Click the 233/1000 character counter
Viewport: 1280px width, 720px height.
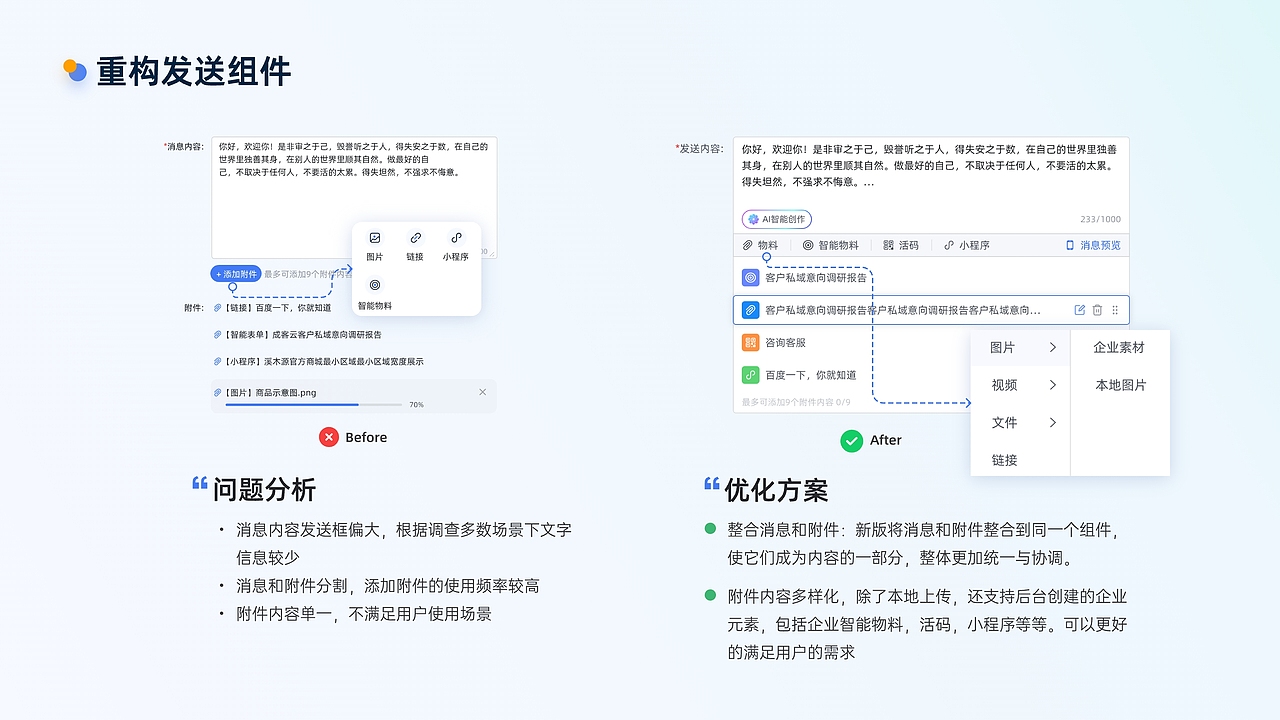tap(1100, 219)
